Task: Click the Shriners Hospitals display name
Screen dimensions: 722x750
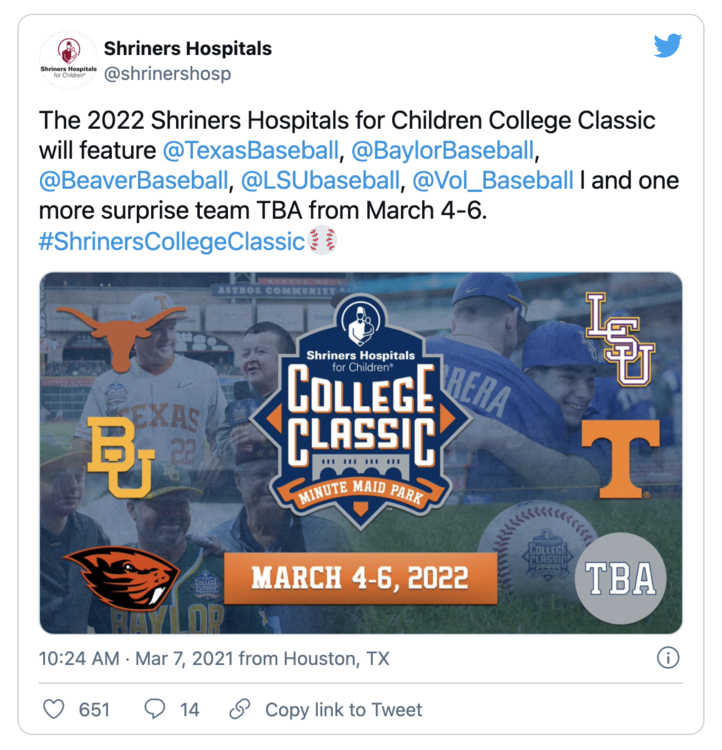Action: (x=188, y=48)
